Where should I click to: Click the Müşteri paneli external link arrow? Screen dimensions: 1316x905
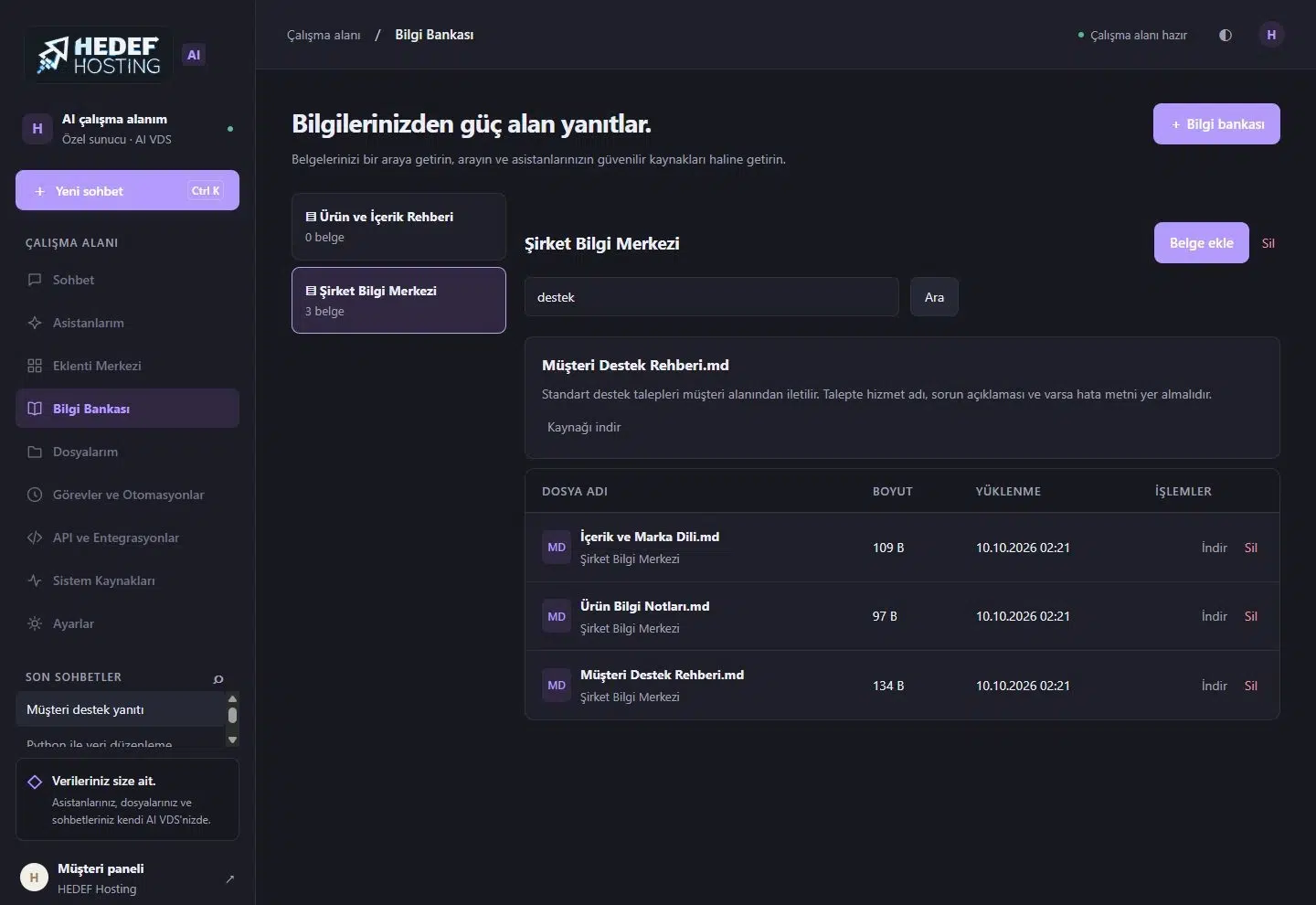click(229, 879)
